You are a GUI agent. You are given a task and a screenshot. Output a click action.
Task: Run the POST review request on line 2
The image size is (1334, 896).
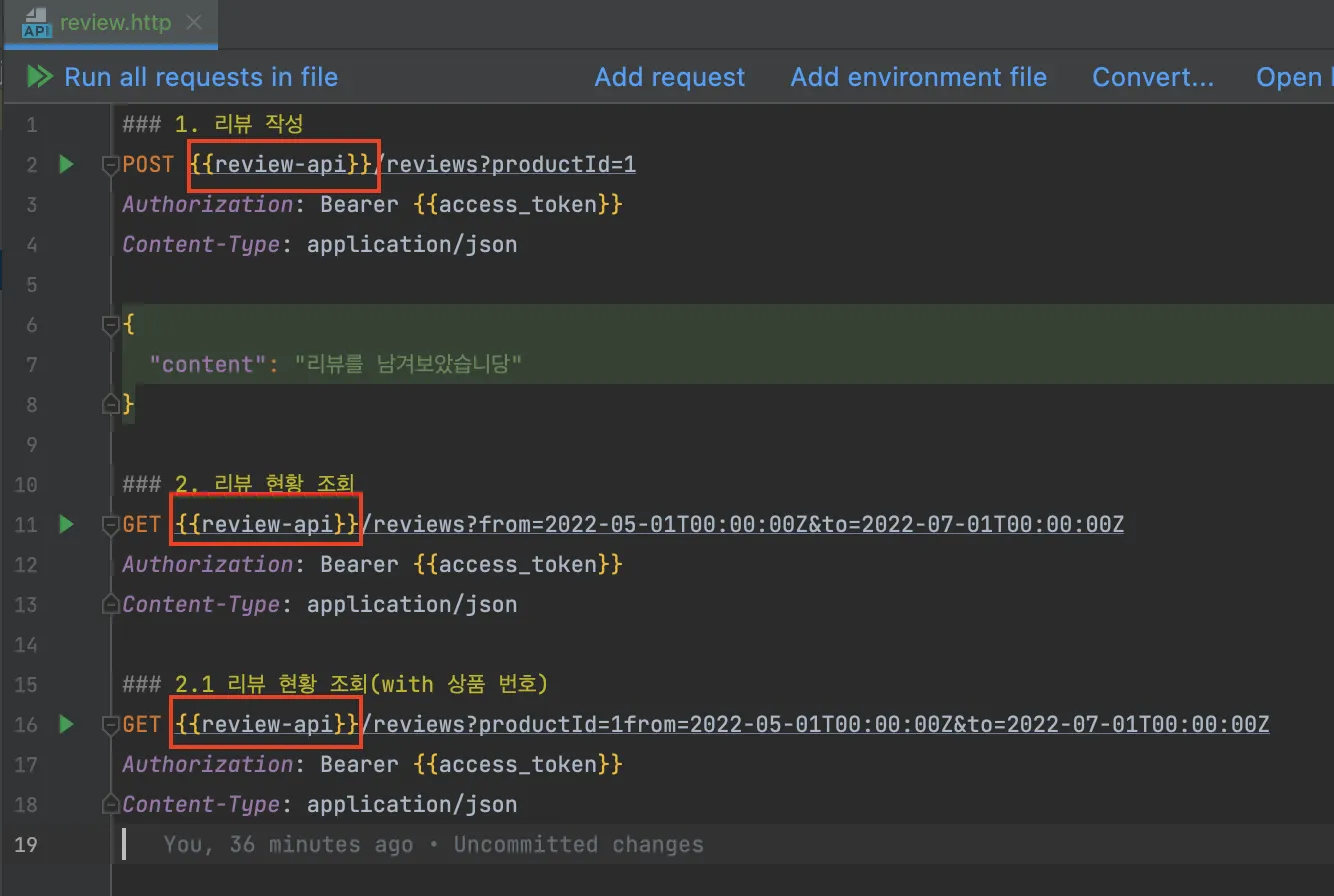pos(66,164)
